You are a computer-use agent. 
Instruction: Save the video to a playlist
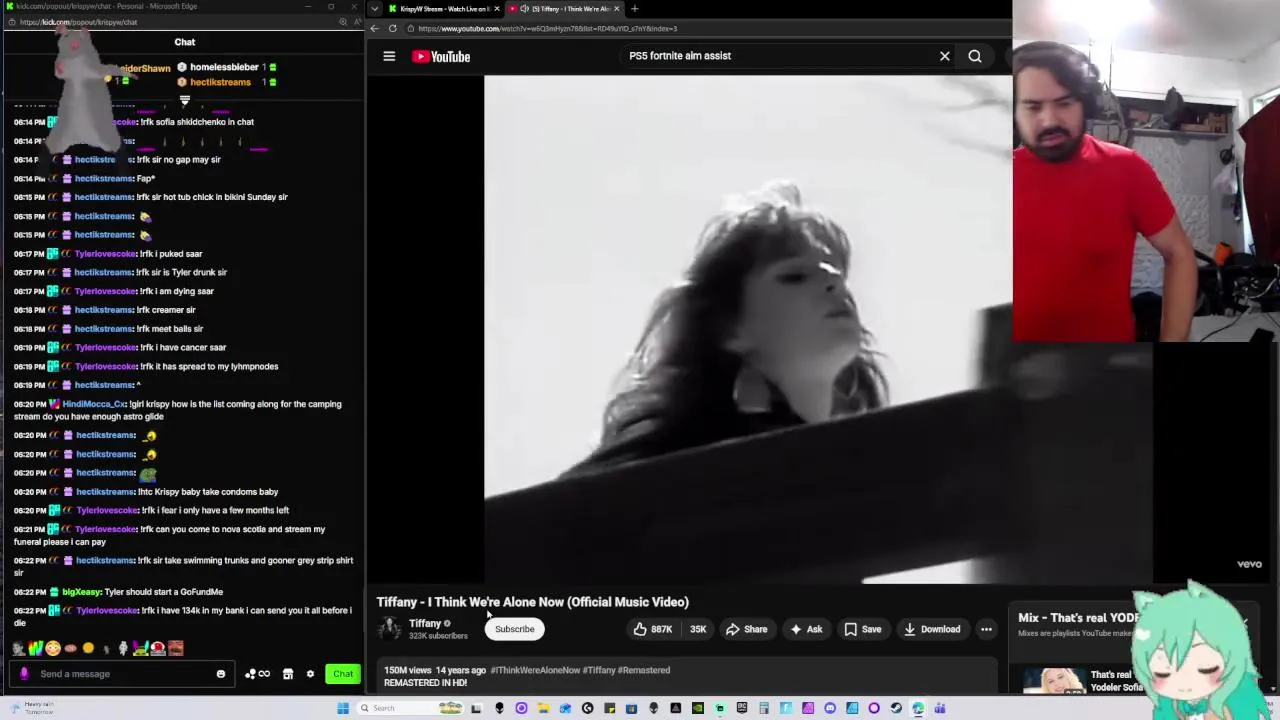pyautogui.click(x=862, y=629)
